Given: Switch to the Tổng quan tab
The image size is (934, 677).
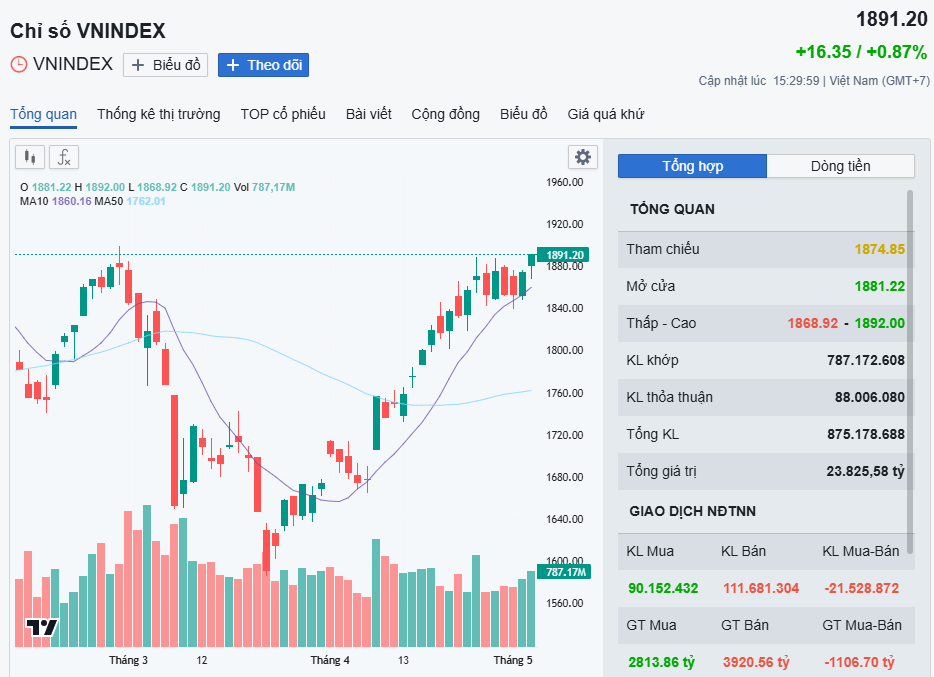Looking at the screenshot, I should tap(43, 114).
